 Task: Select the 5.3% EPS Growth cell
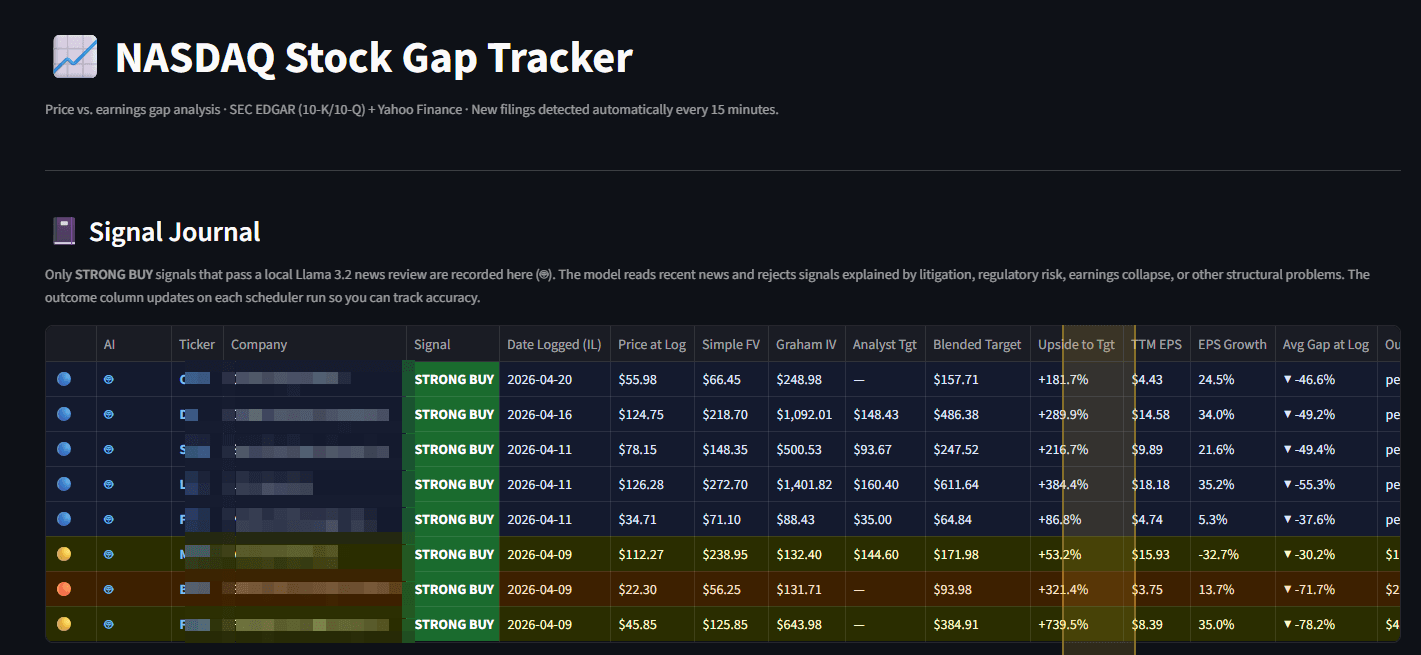(x=1232, y=519)
